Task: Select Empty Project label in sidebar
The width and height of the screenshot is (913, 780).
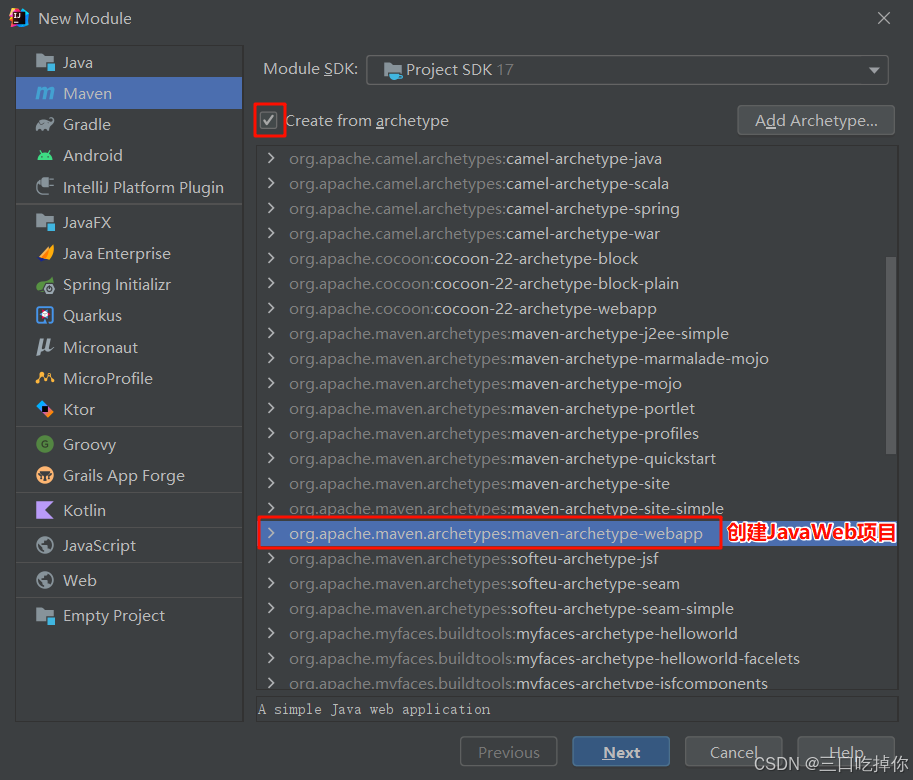Action: pos(114,616)
